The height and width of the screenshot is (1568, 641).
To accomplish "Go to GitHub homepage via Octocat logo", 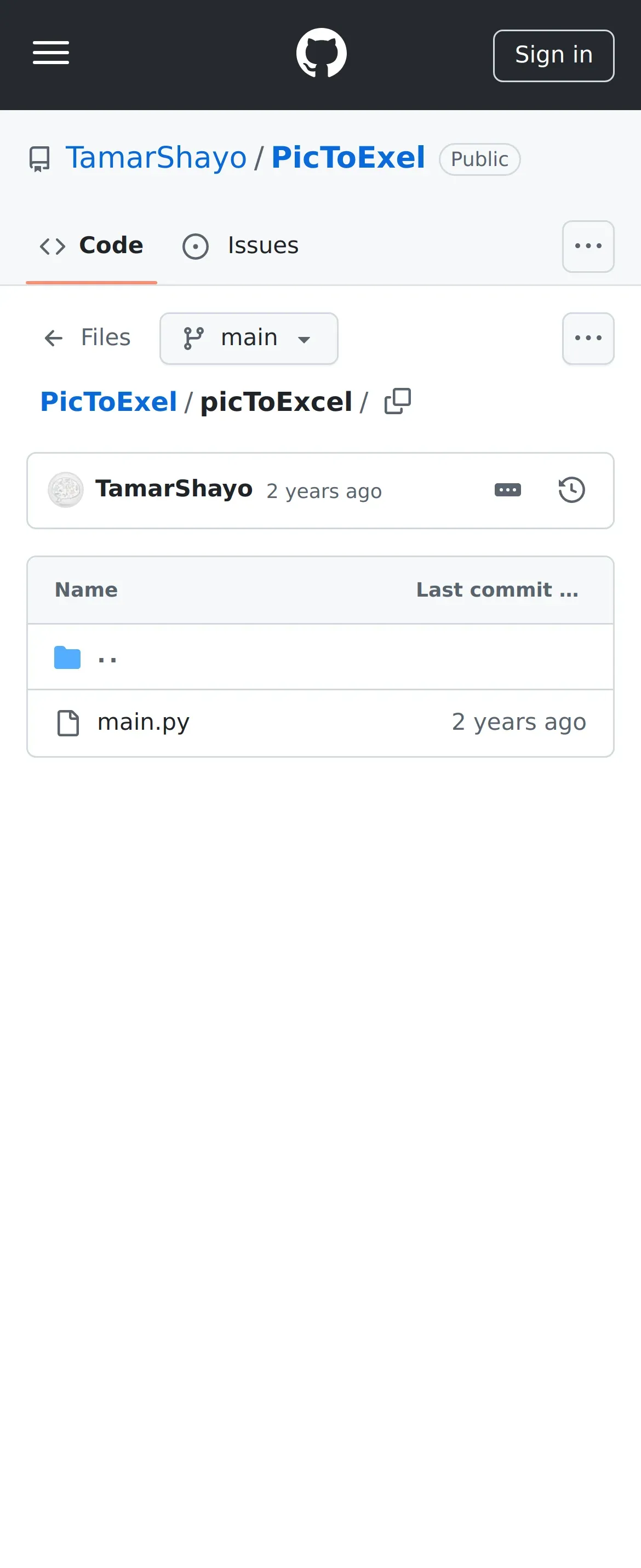I will click(x=322, y=53).
